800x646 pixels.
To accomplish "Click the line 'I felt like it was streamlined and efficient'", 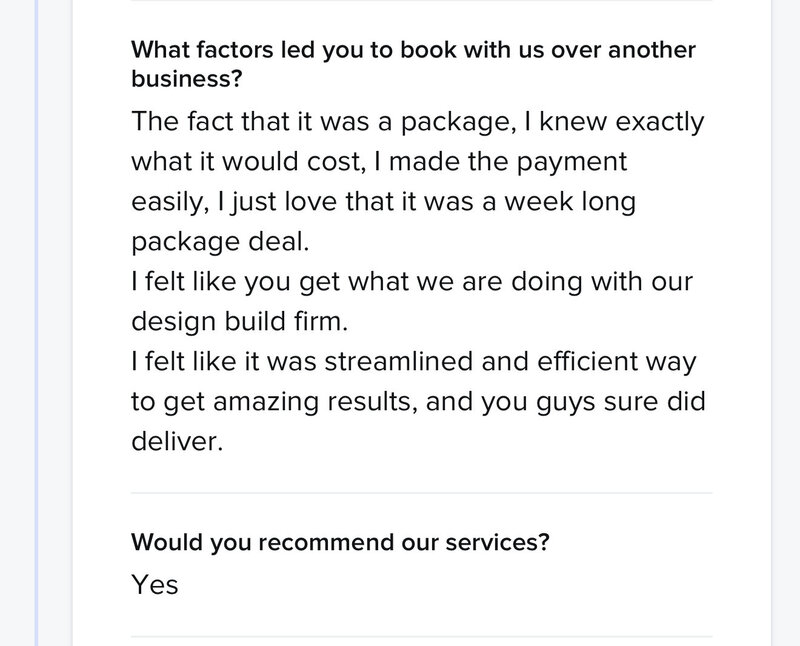I will coord(413,362).
